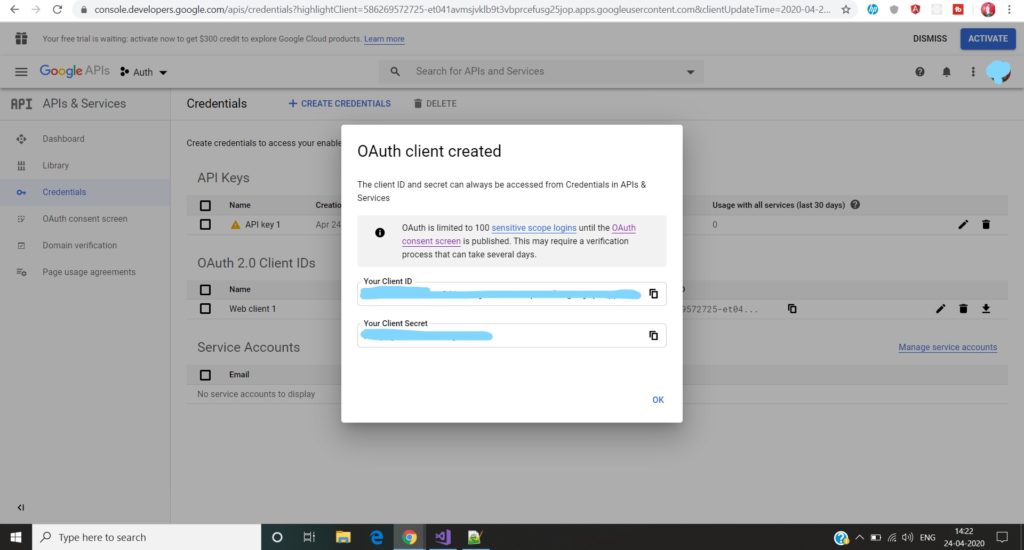This screenshot has height=550, width=1024.
Task: Open Domain verification in sidebar
Action: 80,246
